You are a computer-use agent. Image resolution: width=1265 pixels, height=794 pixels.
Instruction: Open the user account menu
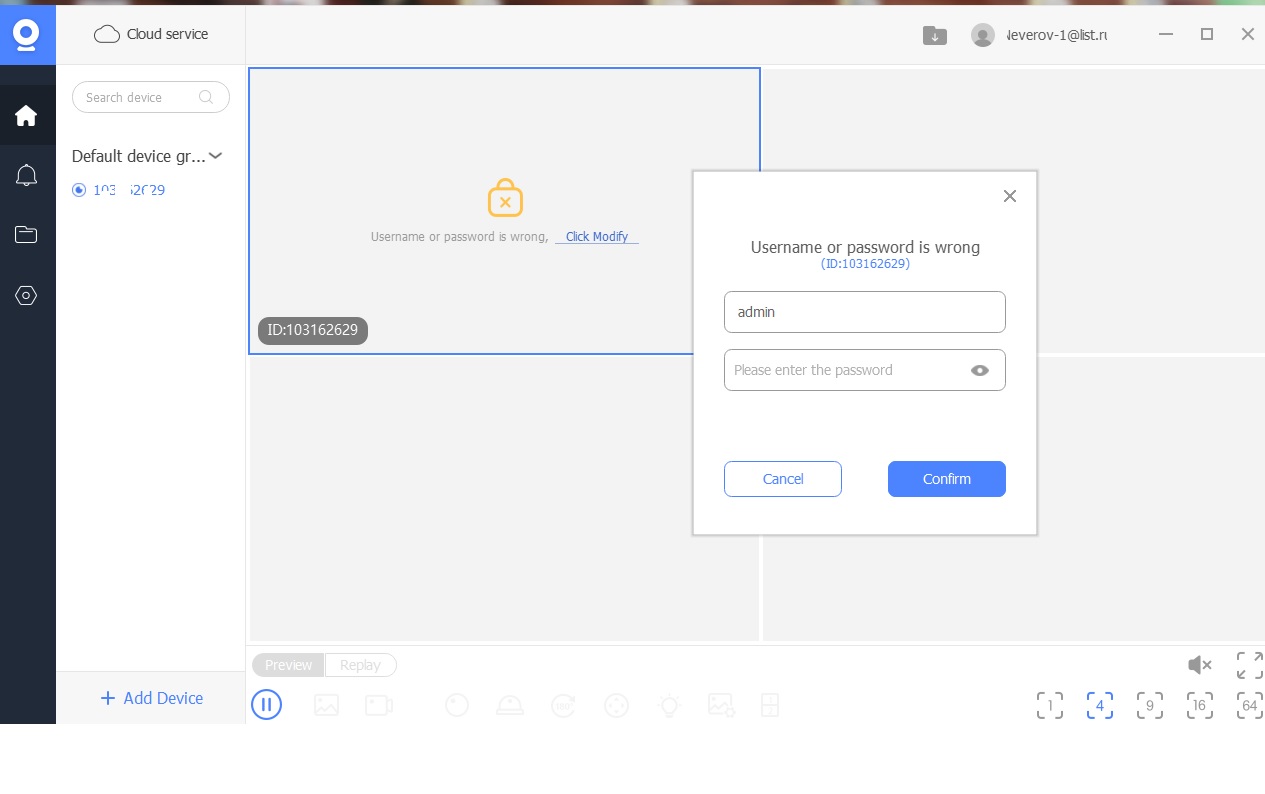point(1040,35)
